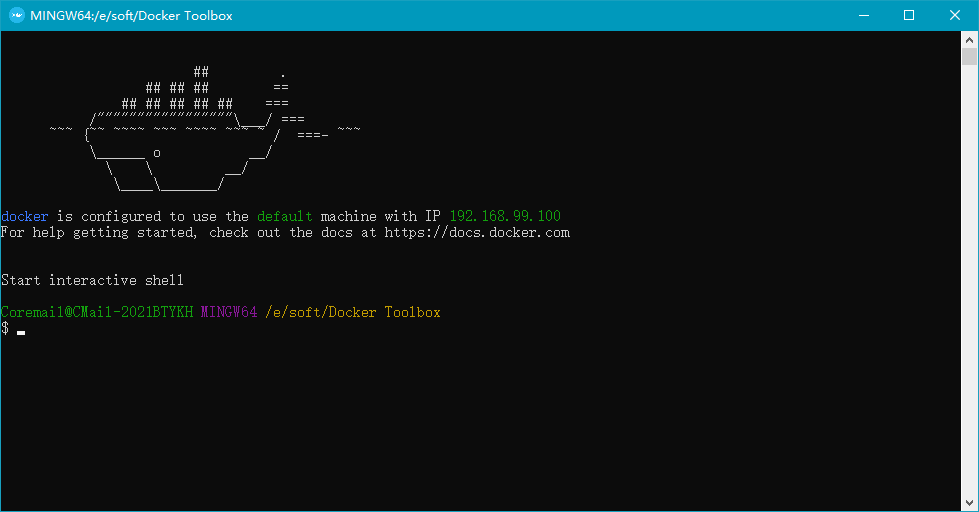The width and height of the screenshot is (979, 512).
Task: Click the 'Start interactive shell' line
Action: [x=92, y=280]
